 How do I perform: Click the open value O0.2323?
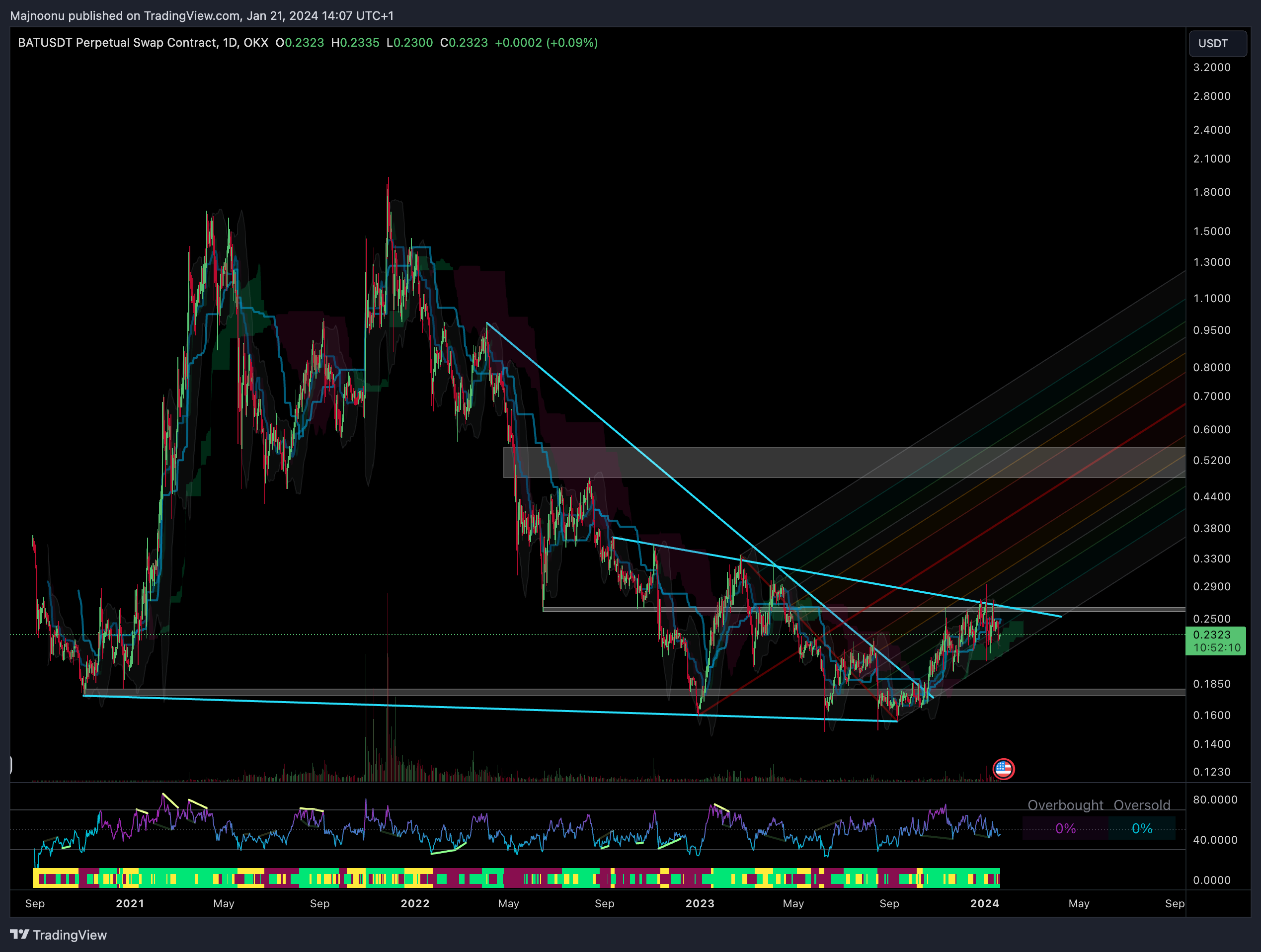point(300,43)
